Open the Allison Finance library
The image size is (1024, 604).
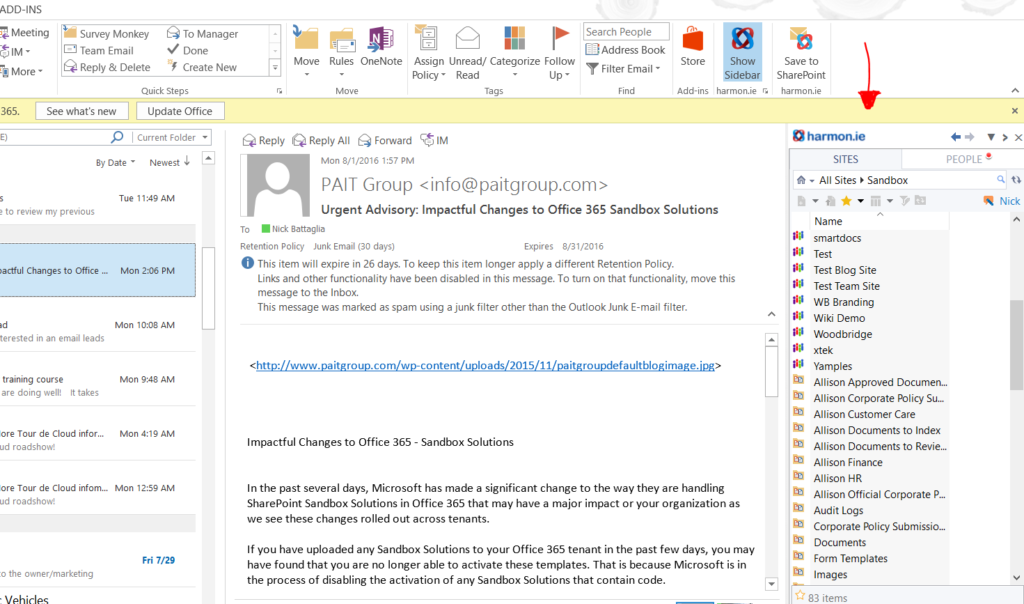point(848,462)
